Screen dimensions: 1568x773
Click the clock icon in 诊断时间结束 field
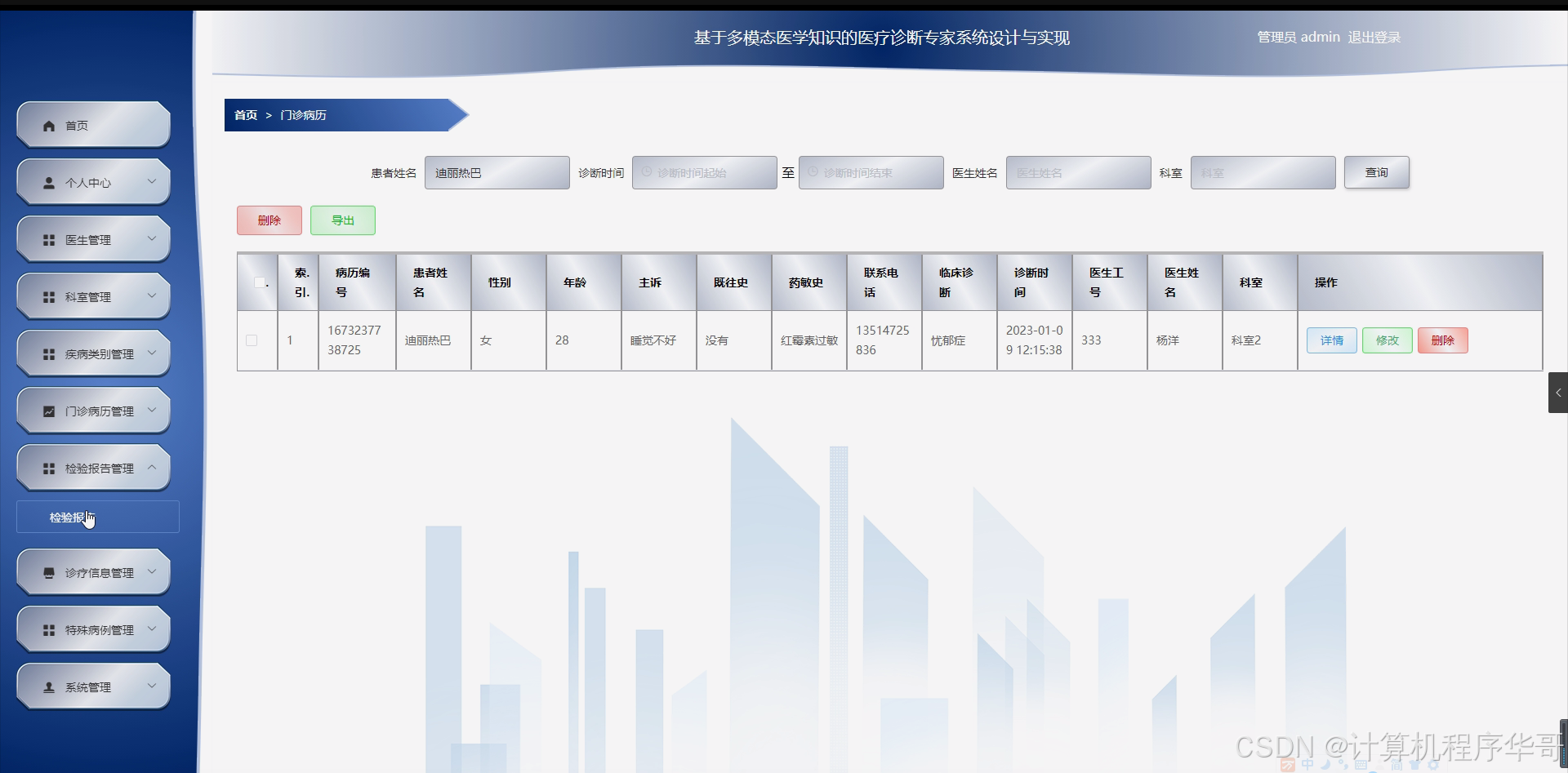coord(813,172)
